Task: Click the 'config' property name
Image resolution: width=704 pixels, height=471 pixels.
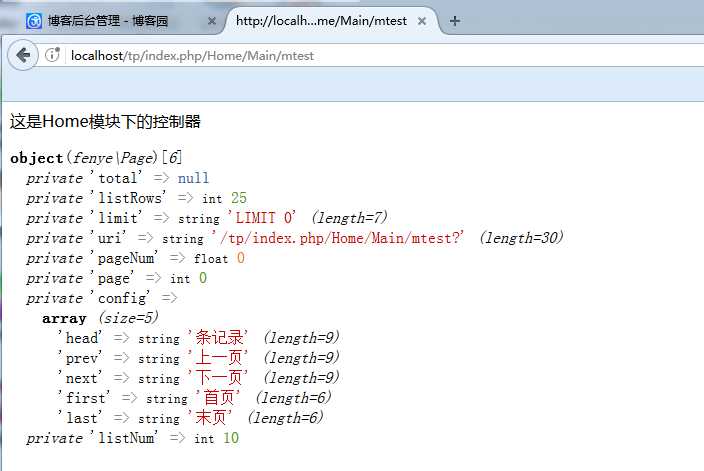Action: tap(121, 298)
